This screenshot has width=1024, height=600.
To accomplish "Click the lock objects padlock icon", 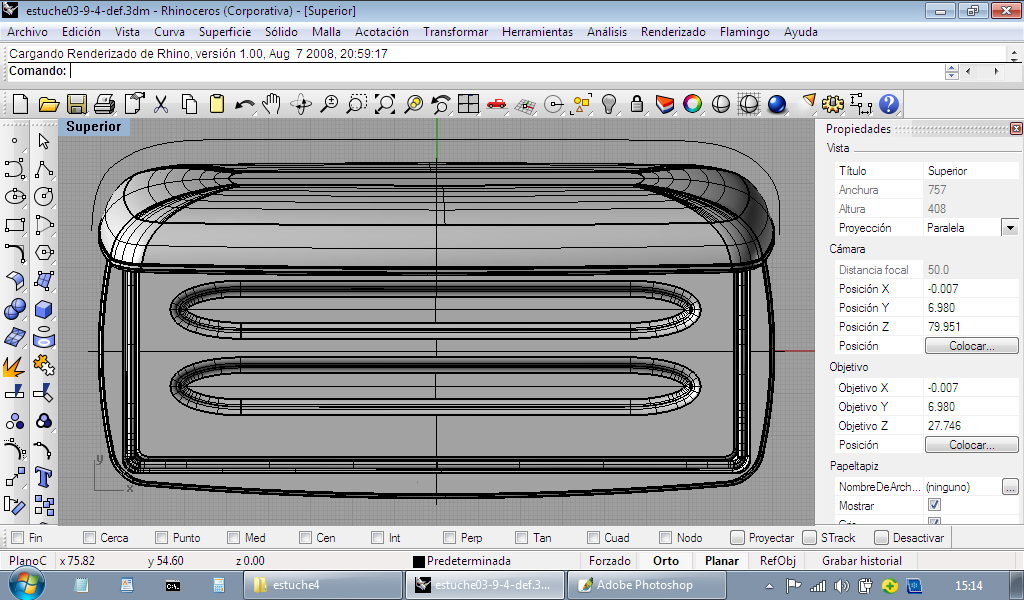I will pyautogui.click(x=636, y=104).
